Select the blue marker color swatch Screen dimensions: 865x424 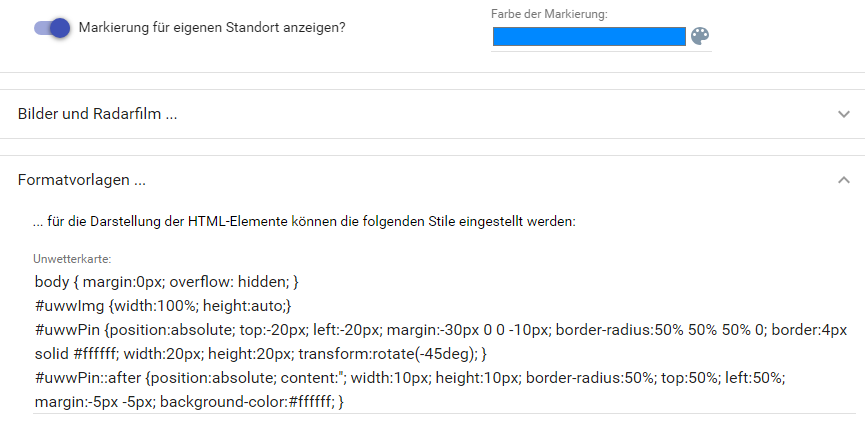[589, 36]
